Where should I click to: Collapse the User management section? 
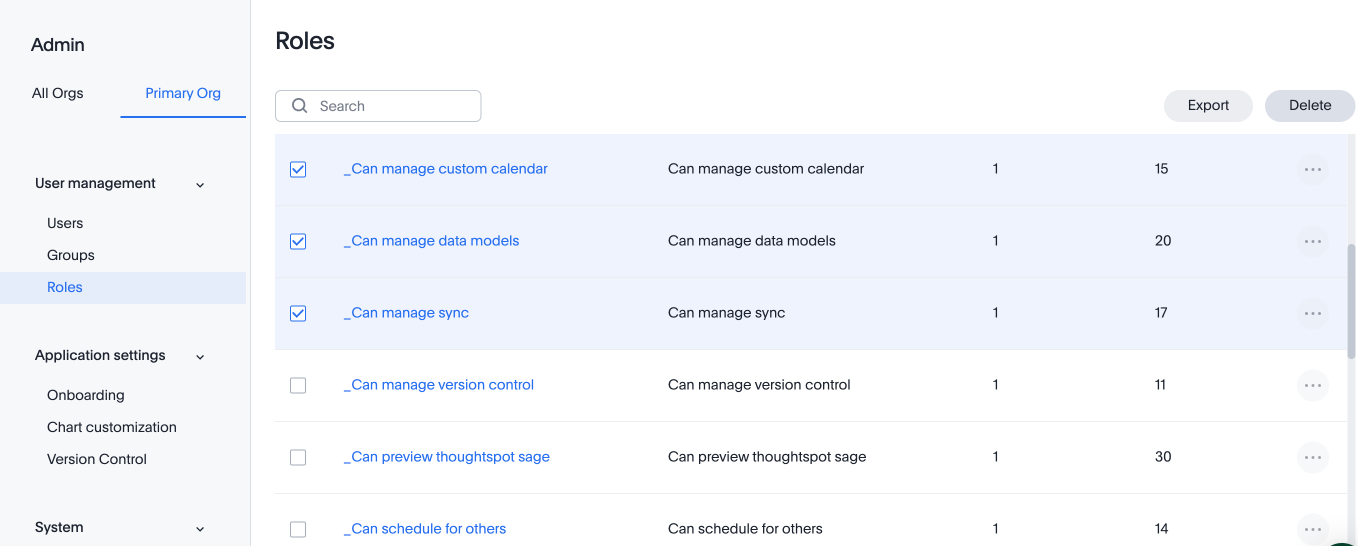point(200,185)
